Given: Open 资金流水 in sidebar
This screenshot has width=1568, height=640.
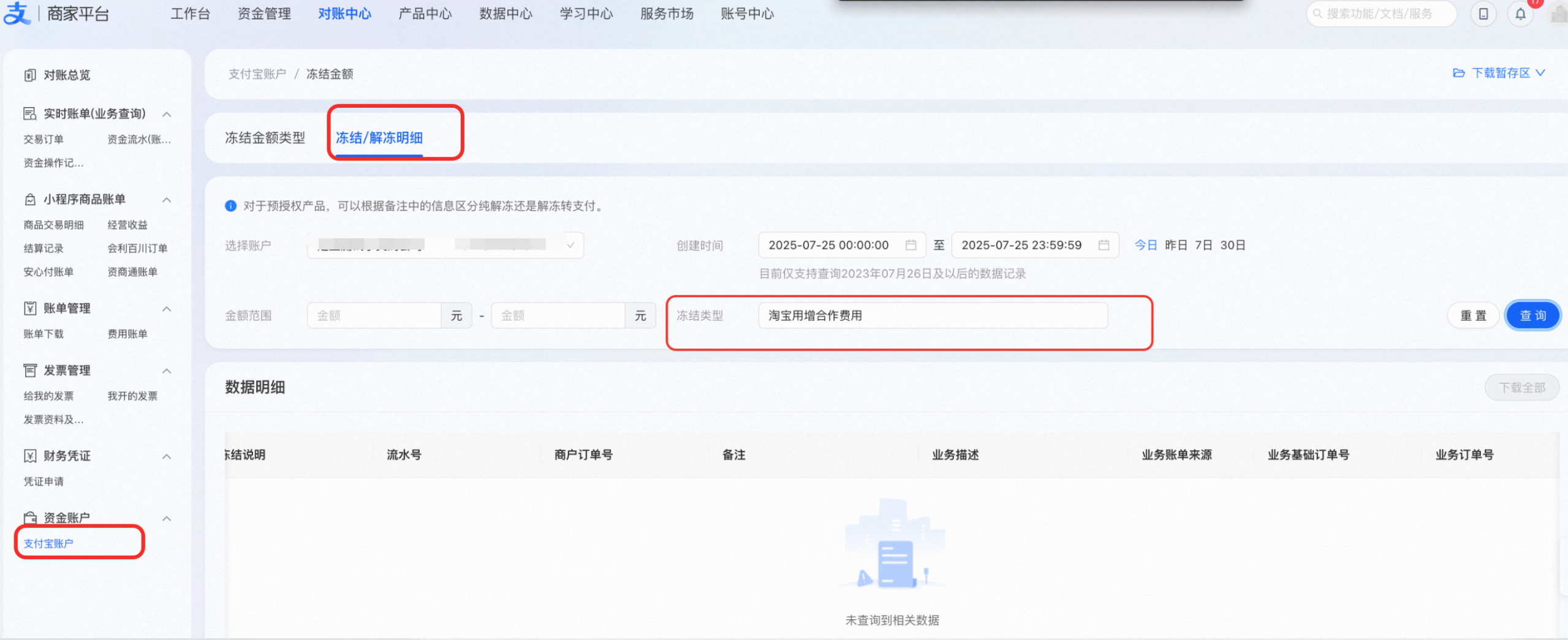Looking at the screenshot, I should point(139,139).
